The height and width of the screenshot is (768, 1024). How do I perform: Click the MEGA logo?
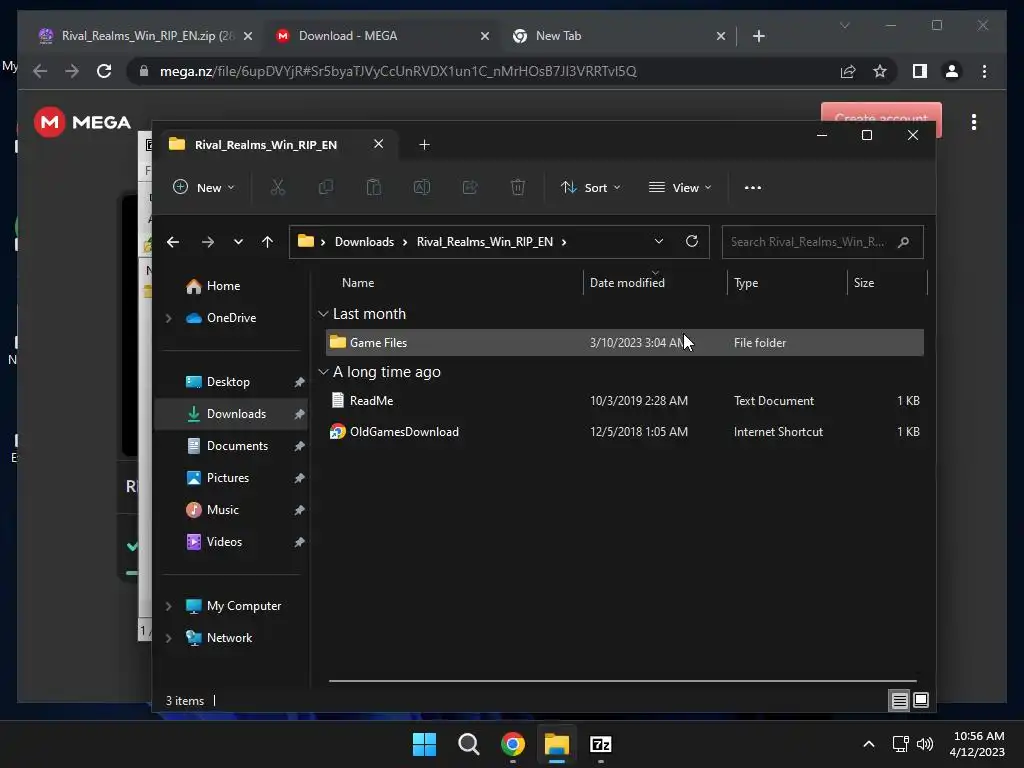(83, 122)
